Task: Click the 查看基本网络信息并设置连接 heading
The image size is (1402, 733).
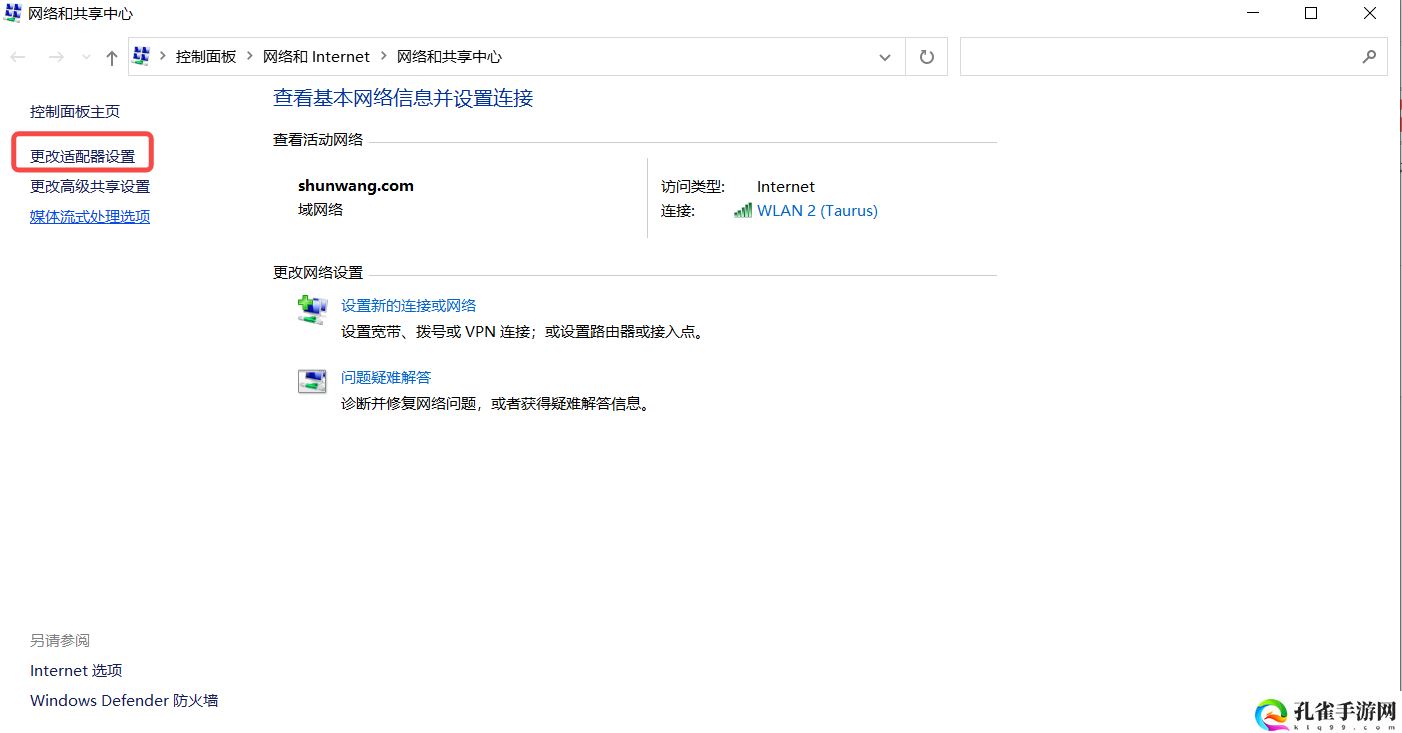Action: click(403, 98)
